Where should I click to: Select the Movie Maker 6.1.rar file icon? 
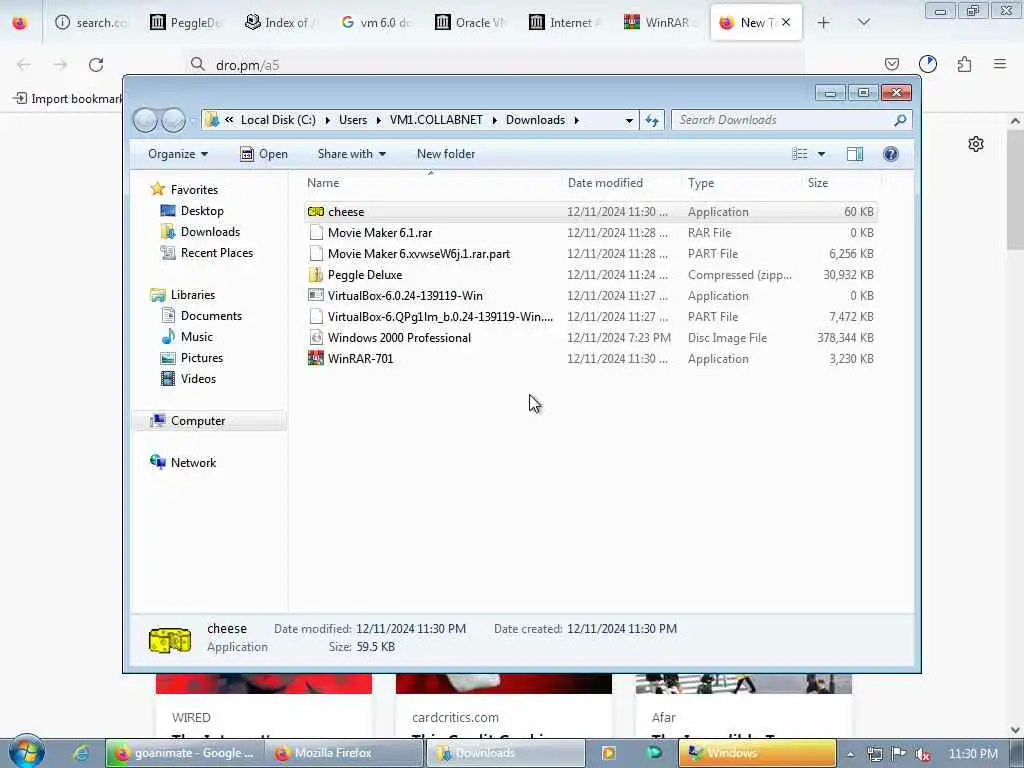(315, 232)
